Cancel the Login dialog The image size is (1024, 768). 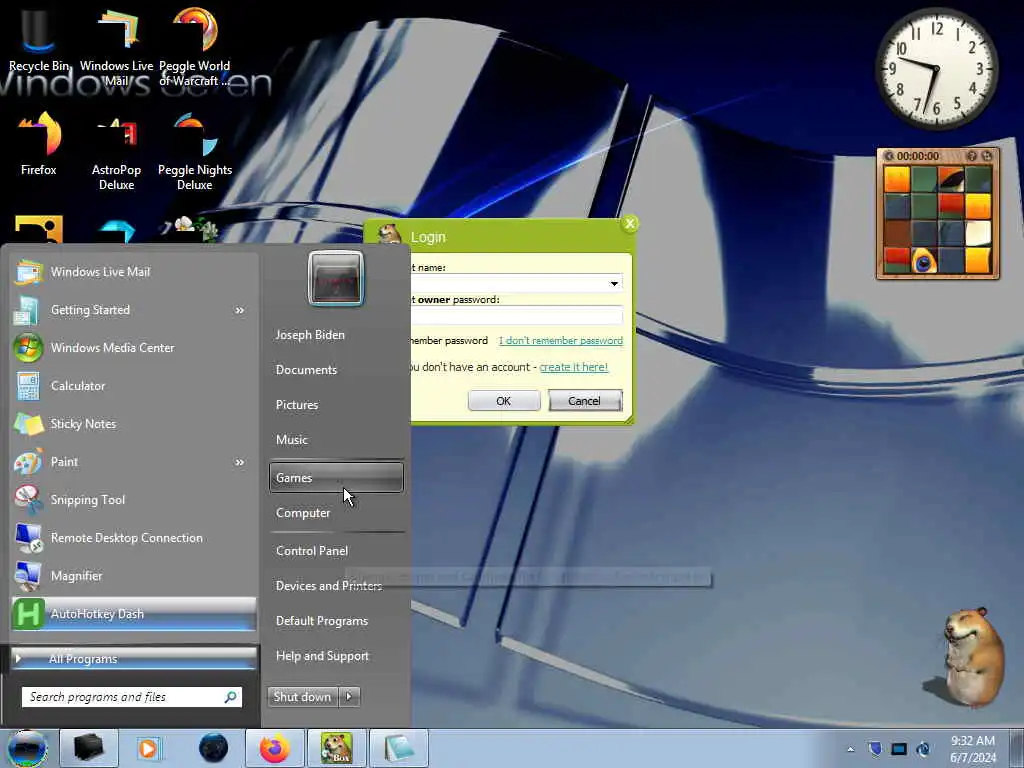pos(584,401)
